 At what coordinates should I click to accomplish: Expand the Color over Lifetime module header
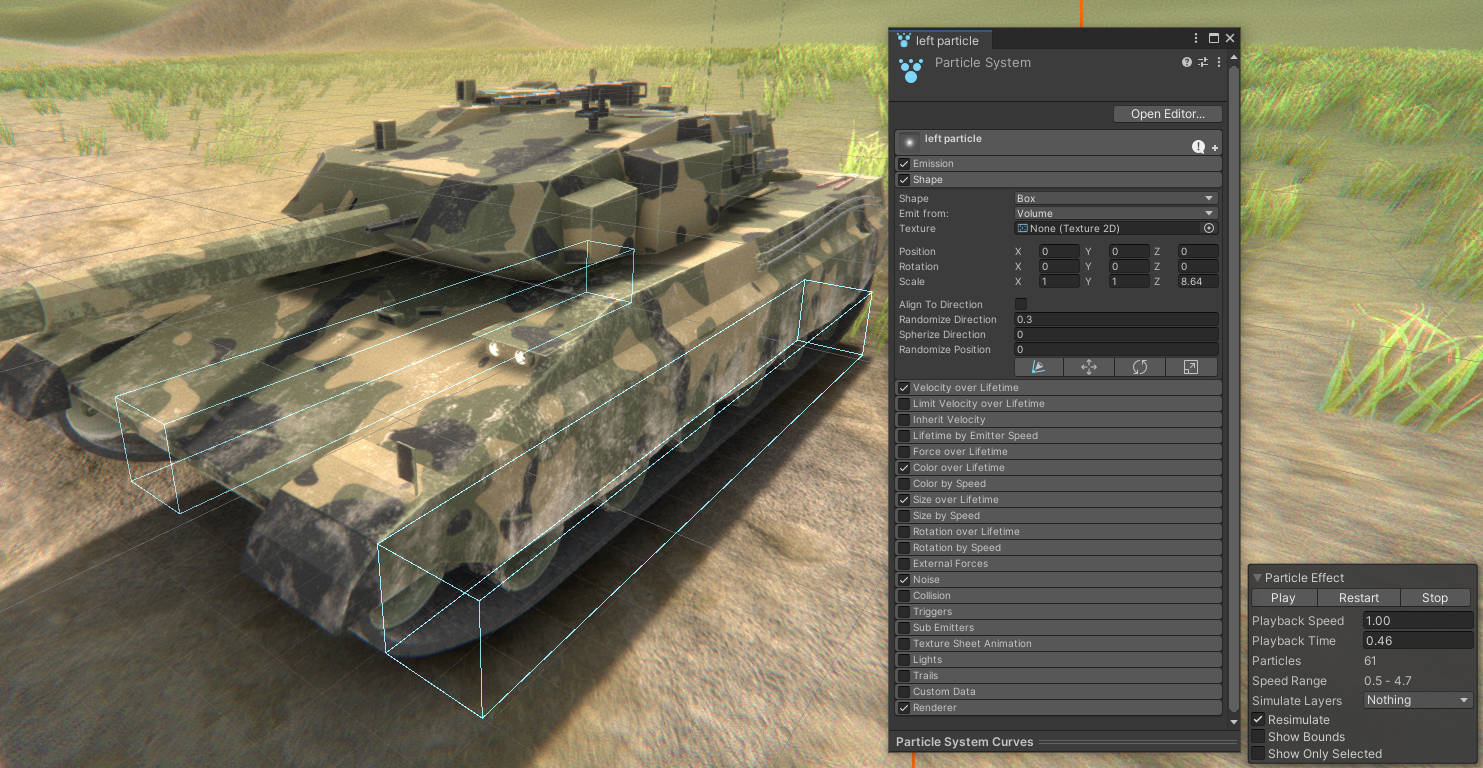click(x=1058, y=468)
